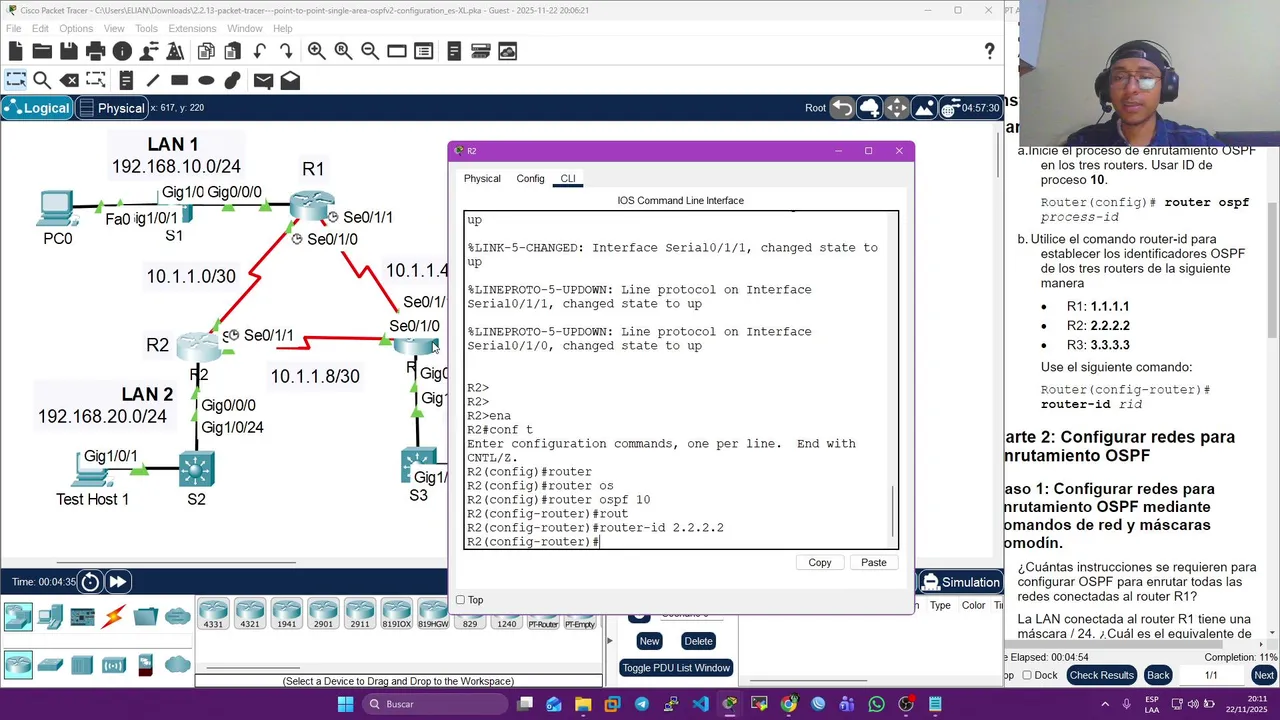Image resolution: width=1280 pixels, height=720 pixels.
Task: Add a Simple PDU envelope icon
Action: [x=264, y=80]
